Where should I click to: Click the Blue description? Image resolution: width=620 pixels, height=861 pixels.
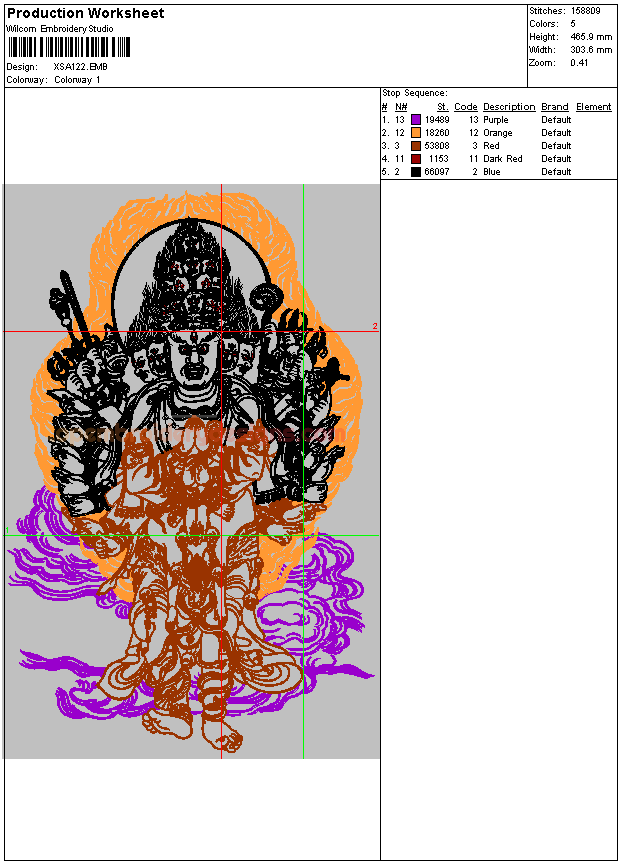point(492,171)
